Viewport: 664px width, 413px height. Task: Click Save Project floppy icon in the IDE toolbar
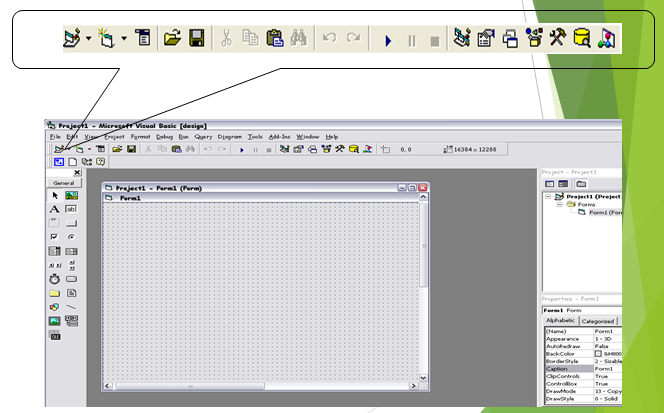pos(131,149)
